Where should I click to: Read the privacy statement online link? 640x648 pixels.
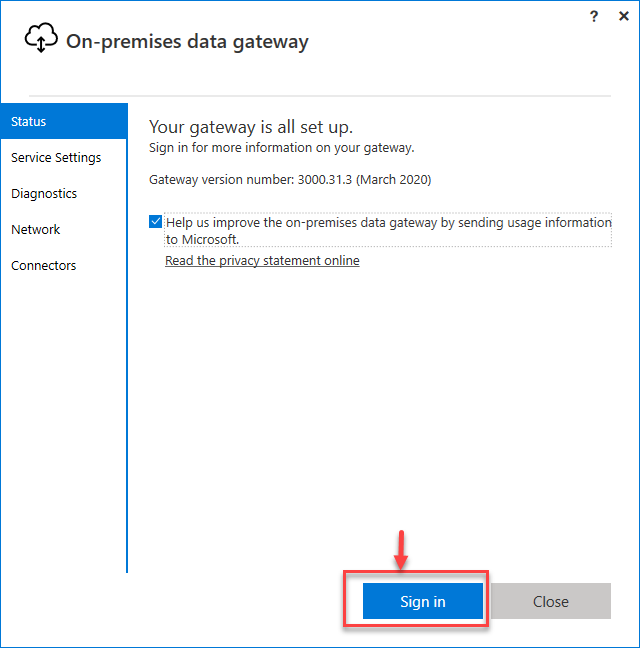(x=262, y=261)
